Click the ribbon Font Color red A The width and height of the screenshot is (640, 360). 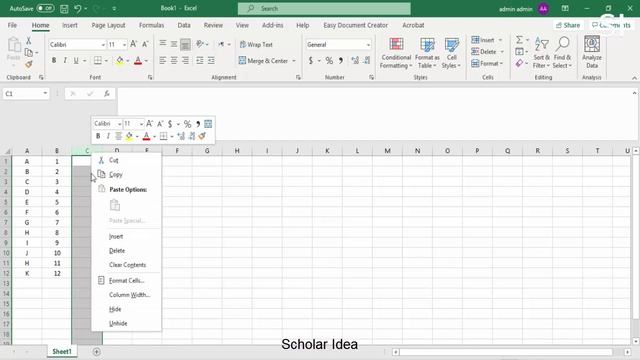click(x=138, y=61)
